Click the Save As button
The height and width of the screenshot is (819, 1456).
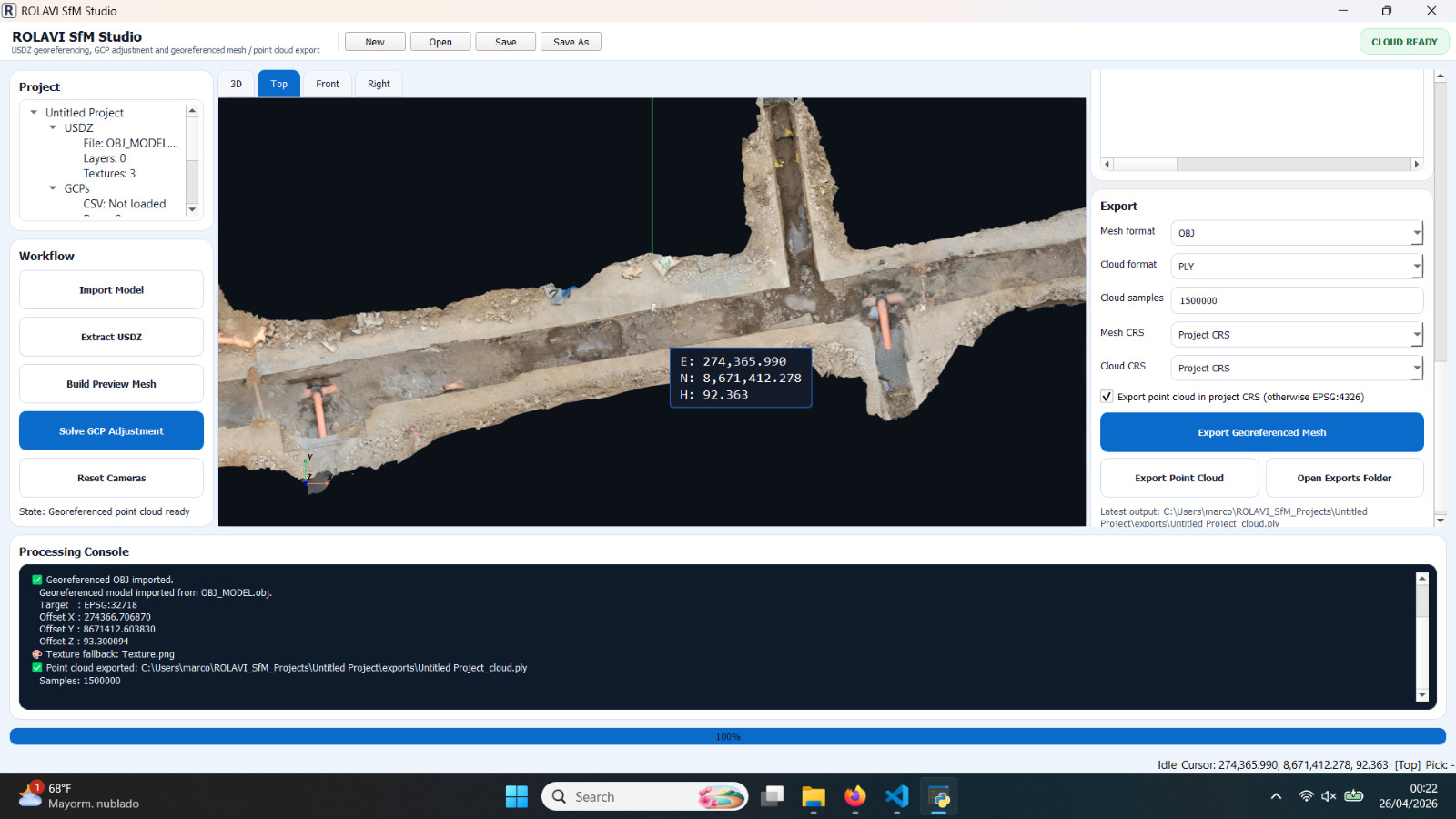coord(571,42)
